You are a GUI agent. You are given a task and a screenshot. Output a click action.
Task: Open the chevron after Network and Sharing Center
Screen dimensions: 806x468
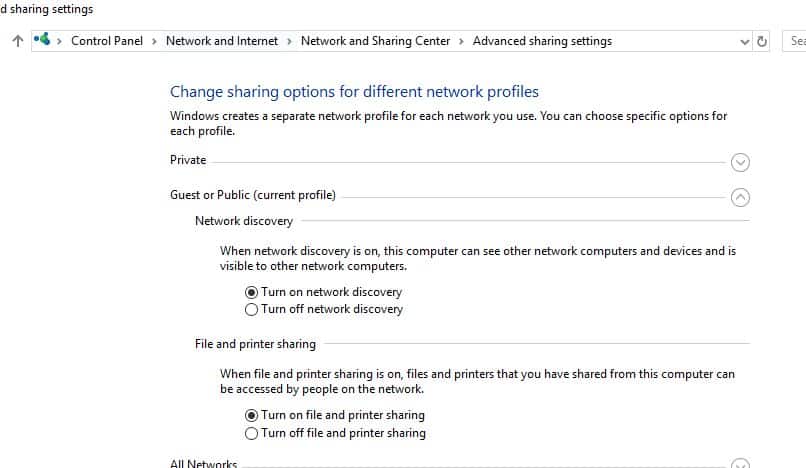pyautogui.click(x=461, y=41)
